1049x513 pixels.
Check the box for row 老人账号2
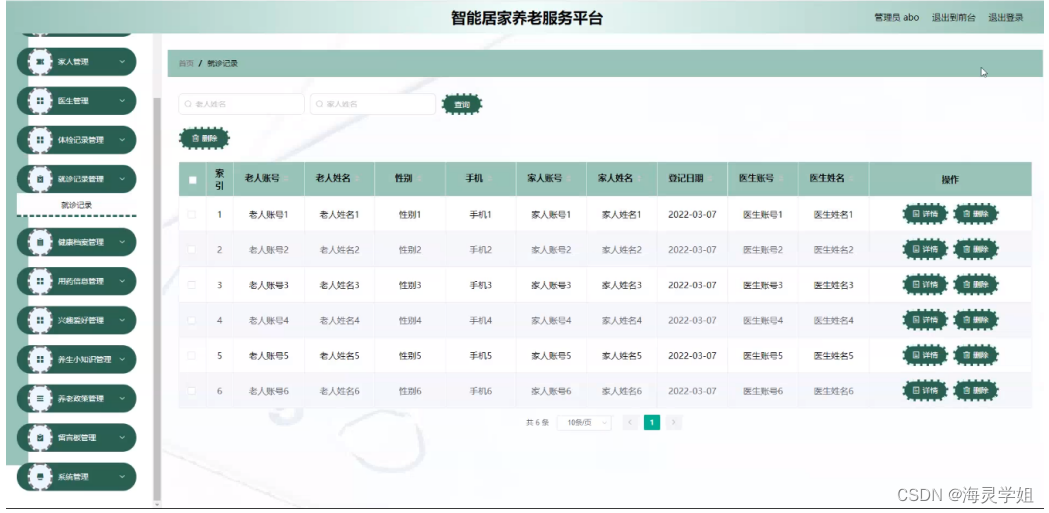(192, 249)
